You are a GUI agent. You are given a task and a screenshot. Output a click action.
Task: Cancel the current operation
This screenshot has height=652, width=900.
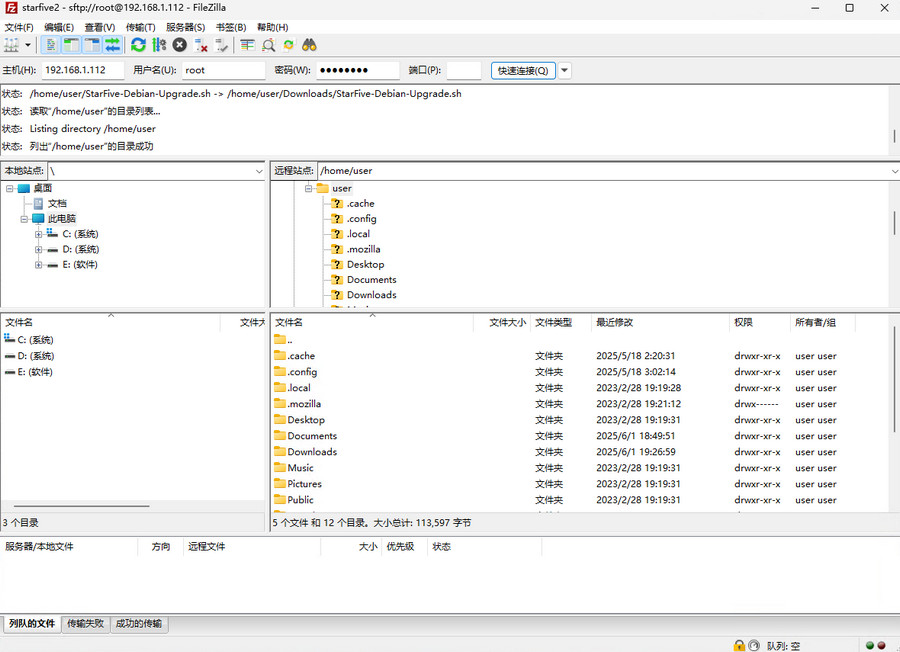(180, 45)
